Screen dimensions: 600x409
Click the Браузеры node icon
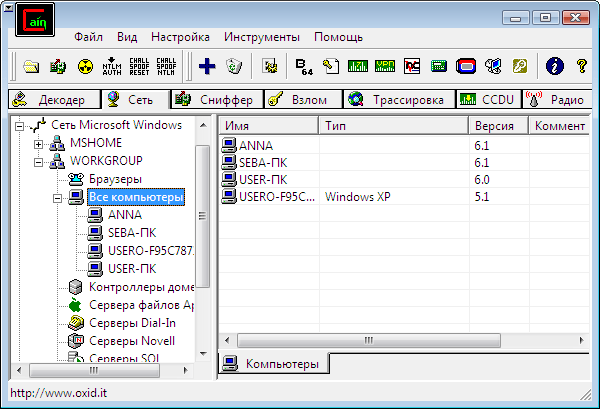pyautogui.click(x=76, y=179)
